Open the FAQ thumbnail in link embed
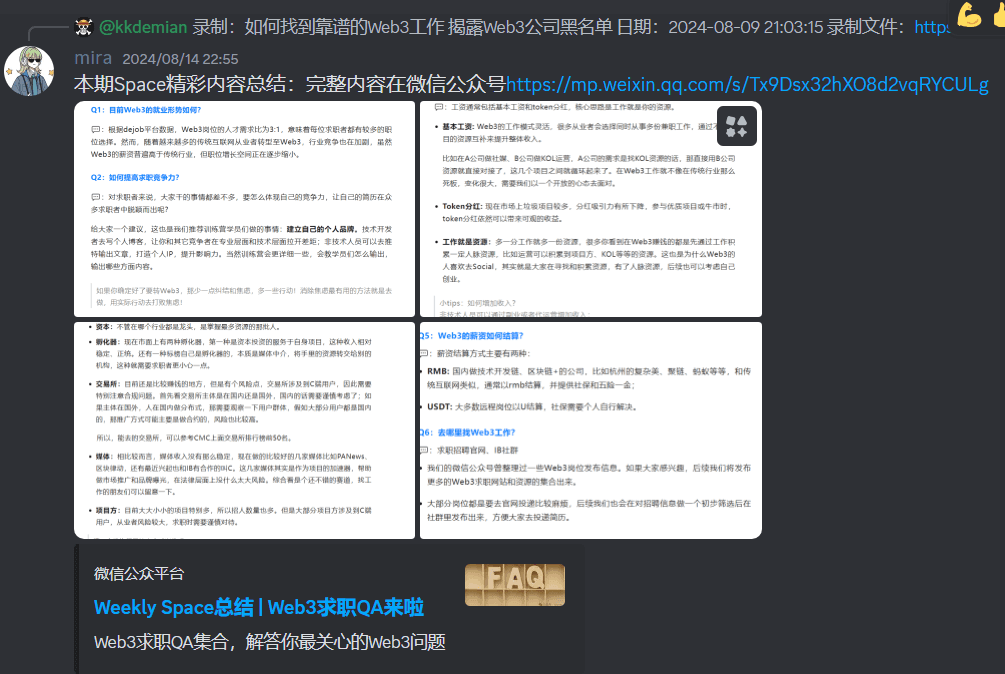 (x=514, y=585)
